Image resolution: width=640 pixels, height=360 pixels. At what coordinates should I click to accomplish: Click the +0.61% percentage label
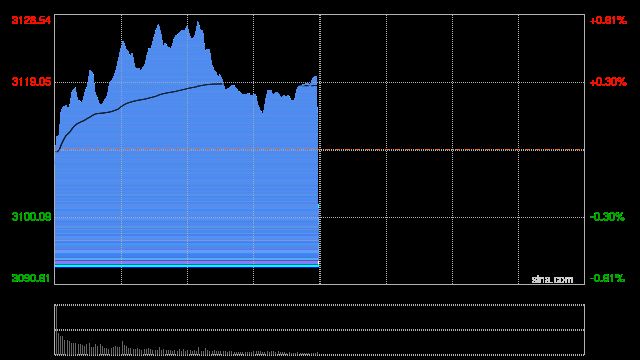tap(608, 20)
